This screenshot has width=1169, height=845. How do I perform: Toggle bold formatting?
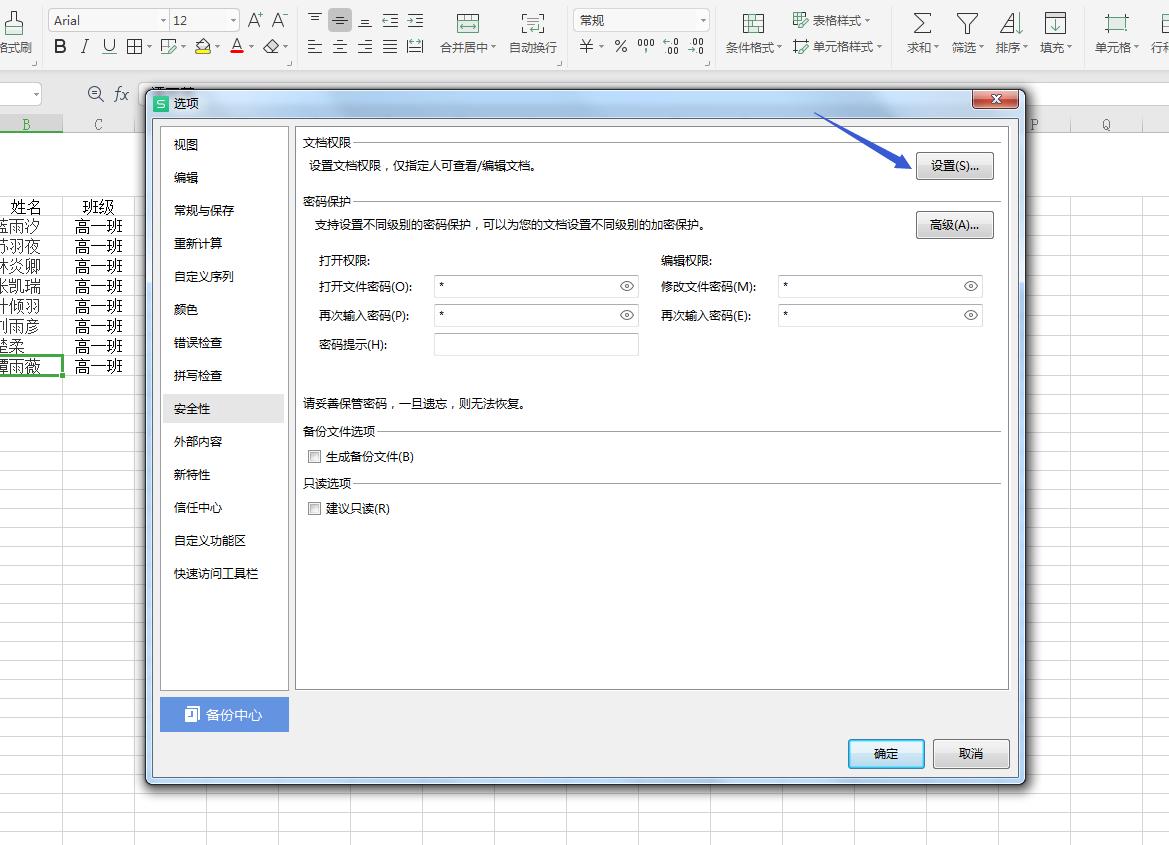tap(60, 47)
